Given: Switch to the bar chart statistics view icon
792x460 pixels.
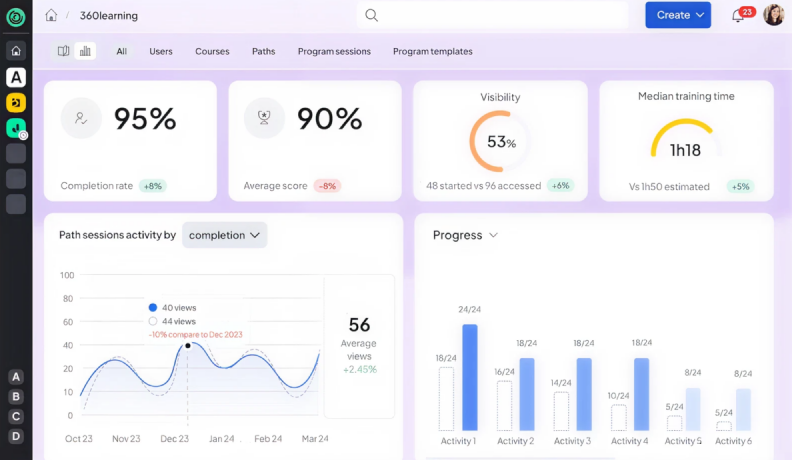Looking at the screenshot, I should pos(85,51).
